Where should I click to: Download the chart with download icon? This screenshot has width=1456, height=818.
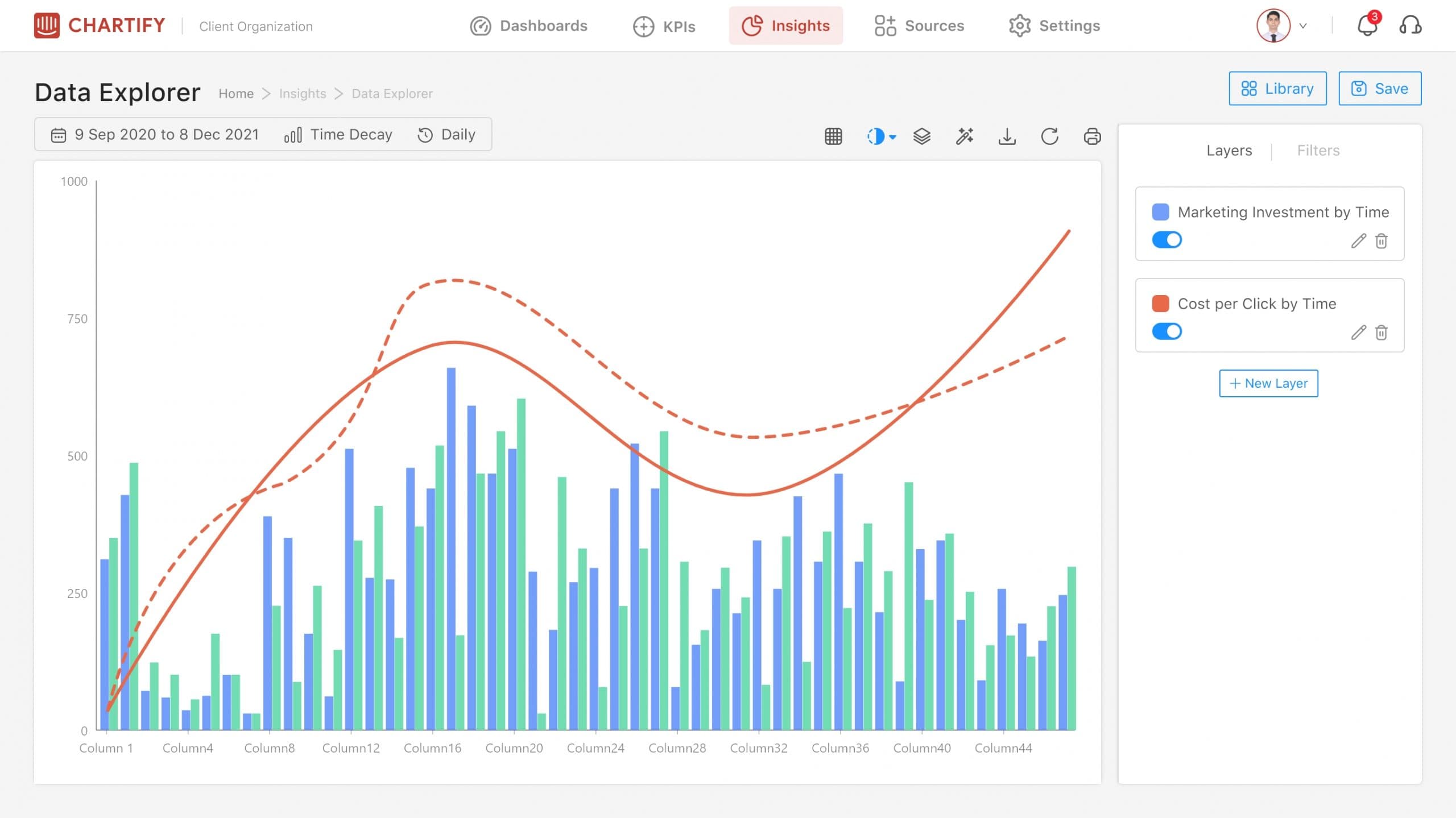click(1007, 136)
